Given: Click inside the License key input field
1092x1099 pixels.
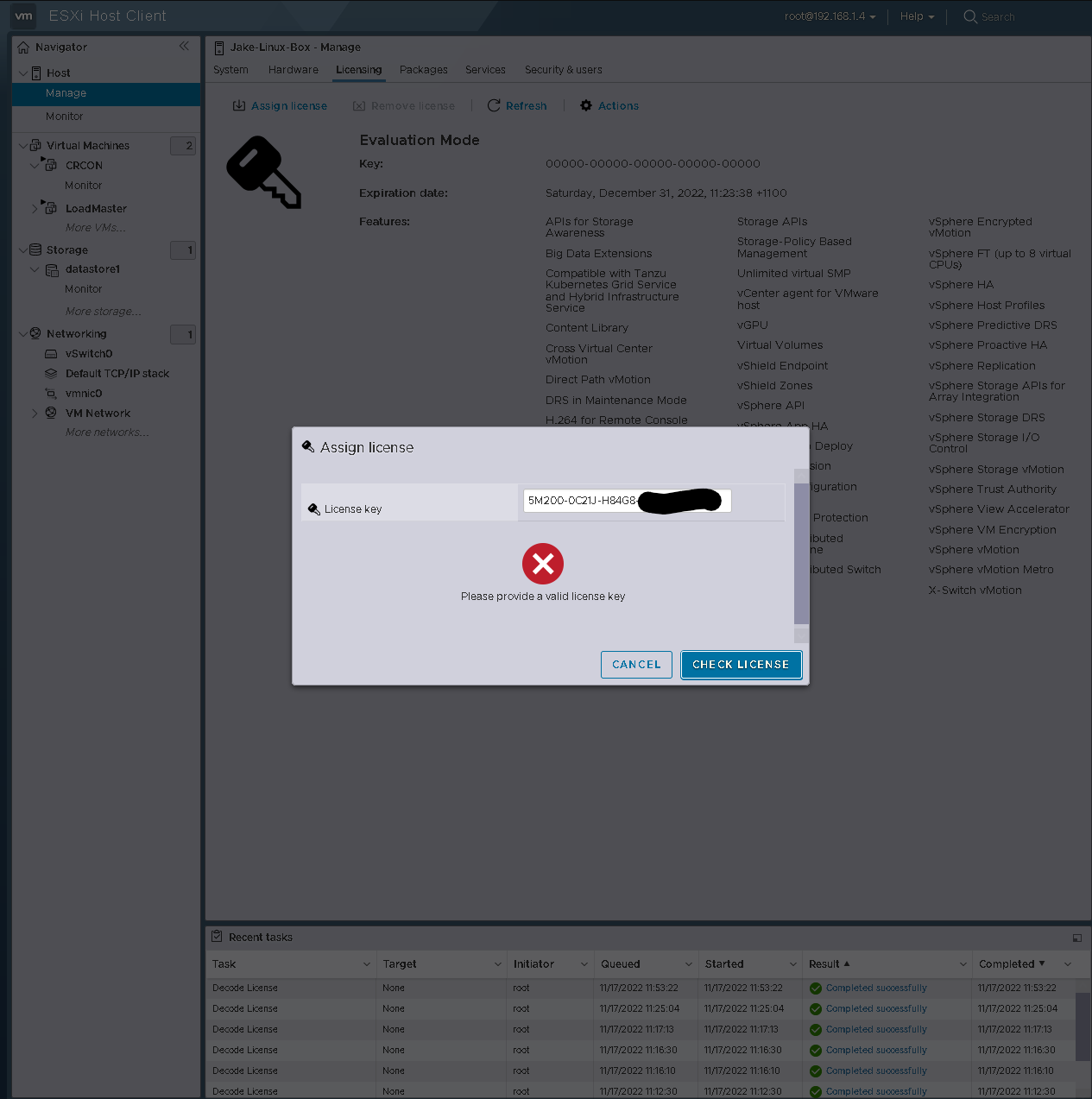Looking at the screenshot, I should (x=626, y=501).
